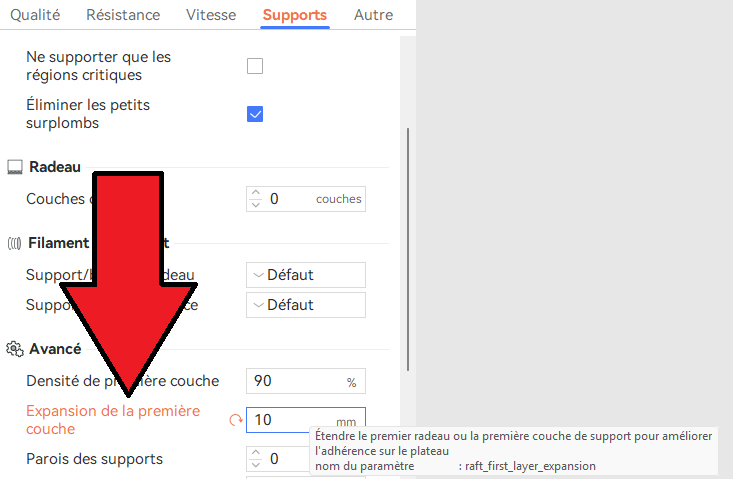Click Expansion de la première couche field

[306, 420]
